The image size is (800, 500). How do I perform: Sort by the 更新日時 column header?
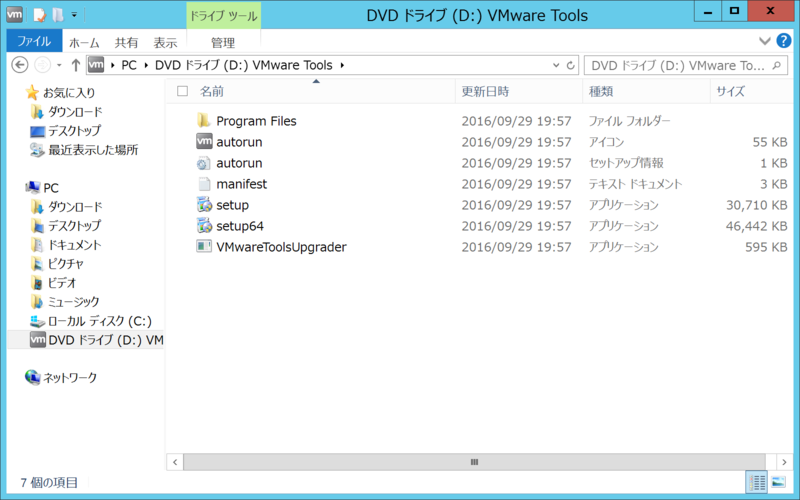[x=485, y=91]
